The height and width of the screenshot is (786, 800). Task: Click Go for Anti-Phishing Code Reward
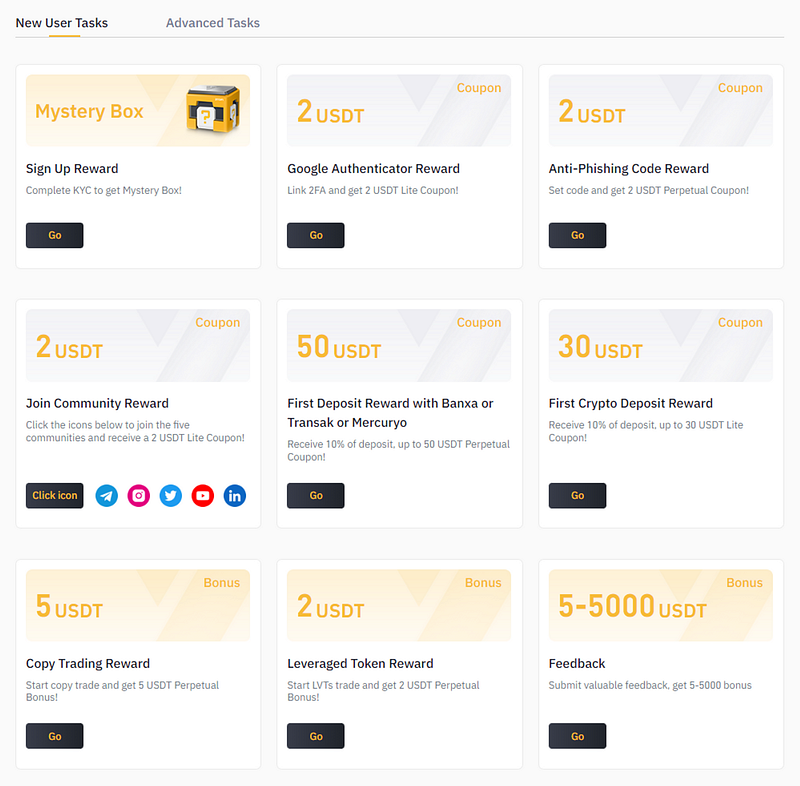[577, 235]
